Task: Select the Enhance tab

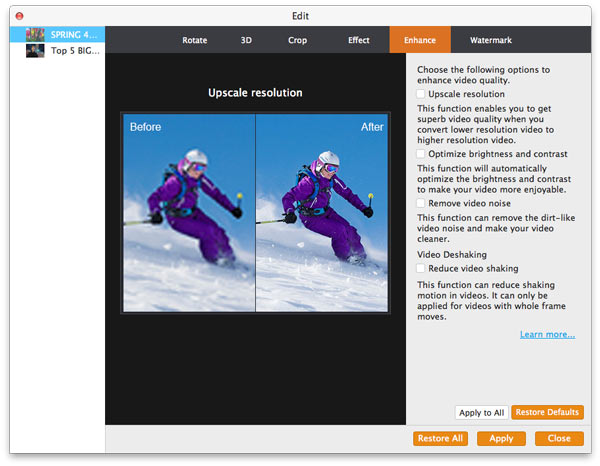Action: [420, 40]
